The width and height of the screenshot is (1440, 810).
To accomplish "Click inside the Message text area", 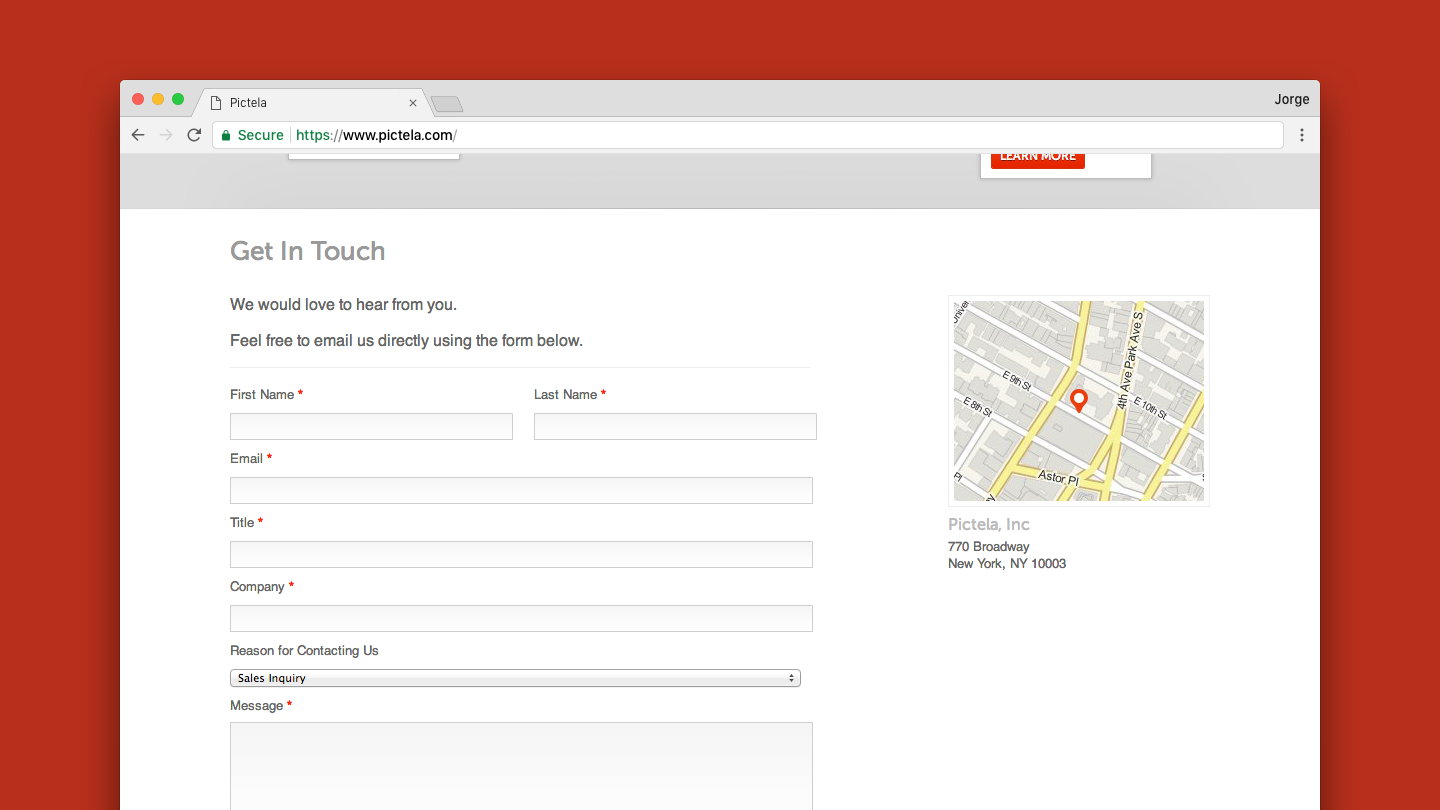I will tap(521, 765).
